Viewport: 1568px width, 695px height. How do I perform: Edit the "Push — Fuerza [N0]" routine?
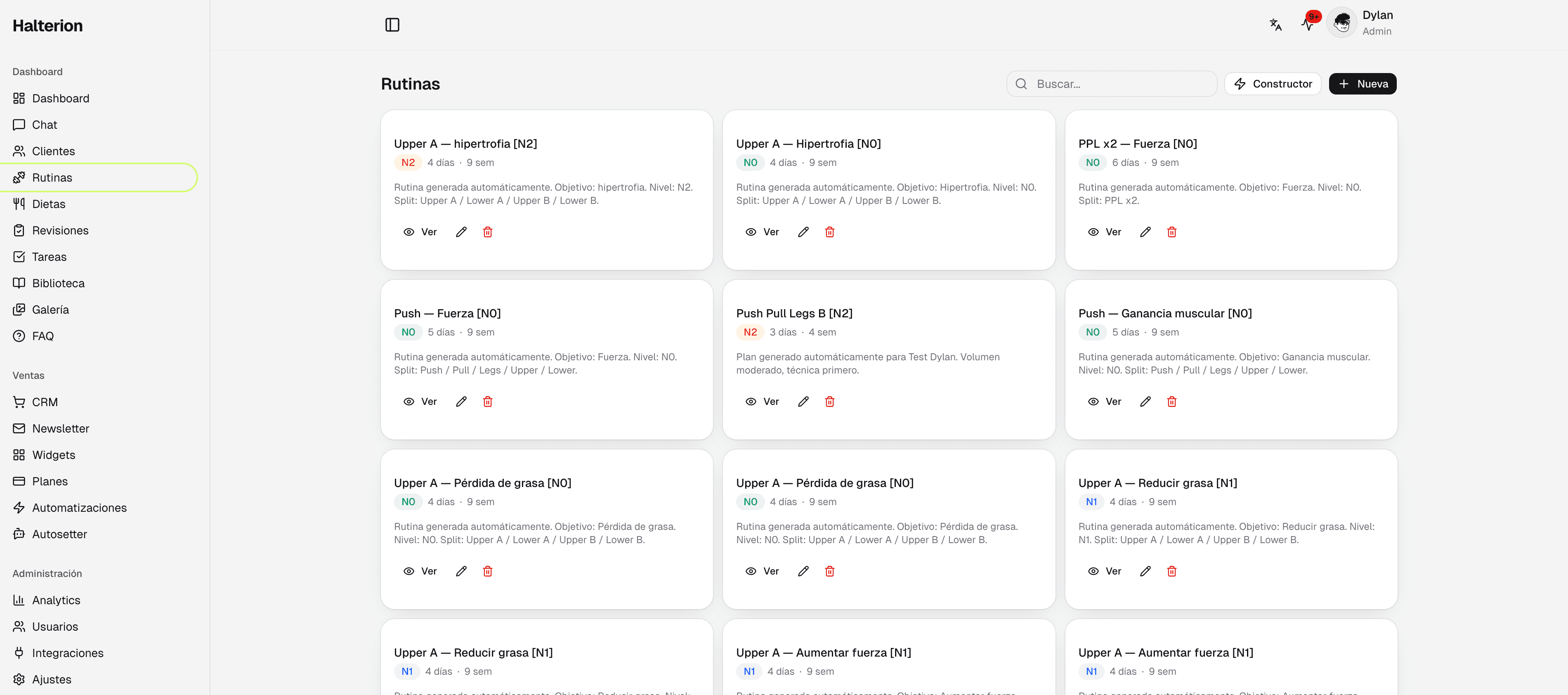pos(461,402)
